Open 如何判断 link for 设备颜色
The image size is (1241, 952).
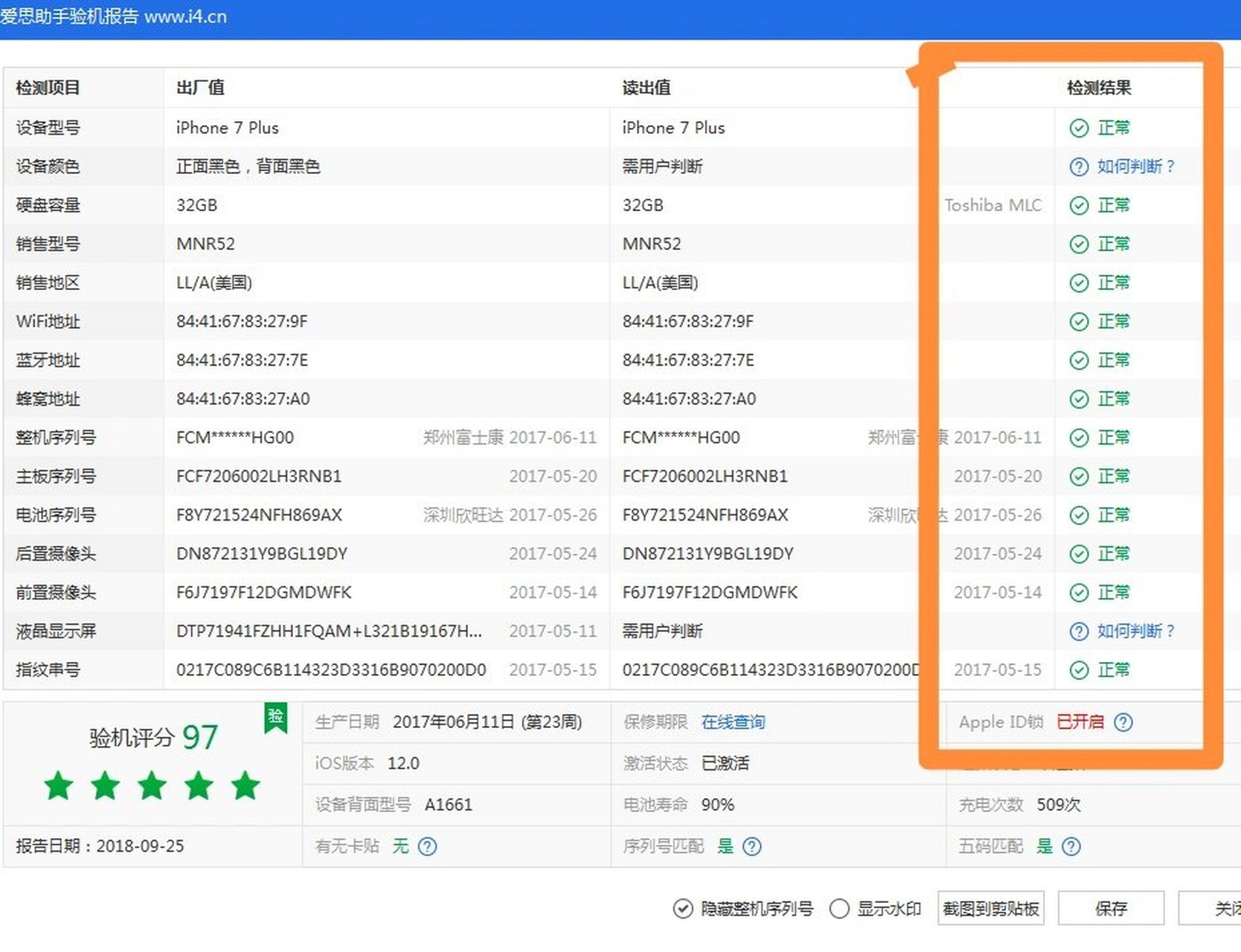(x=1136, y=167)
